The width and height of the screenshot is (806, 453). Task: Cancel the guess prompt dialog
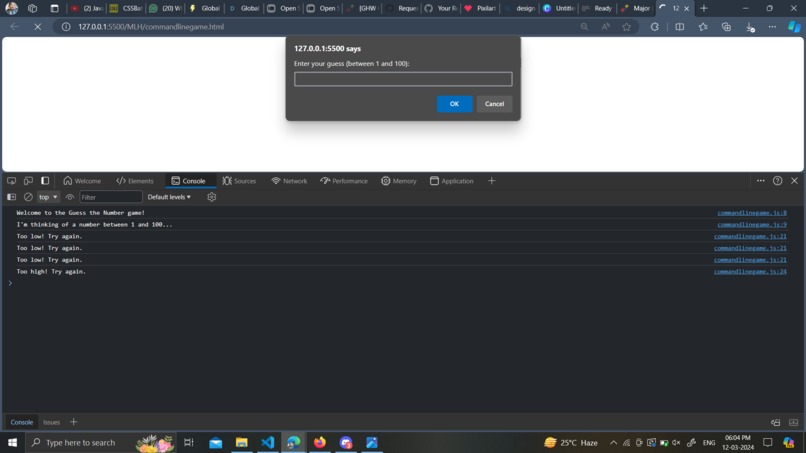point(494,104)
